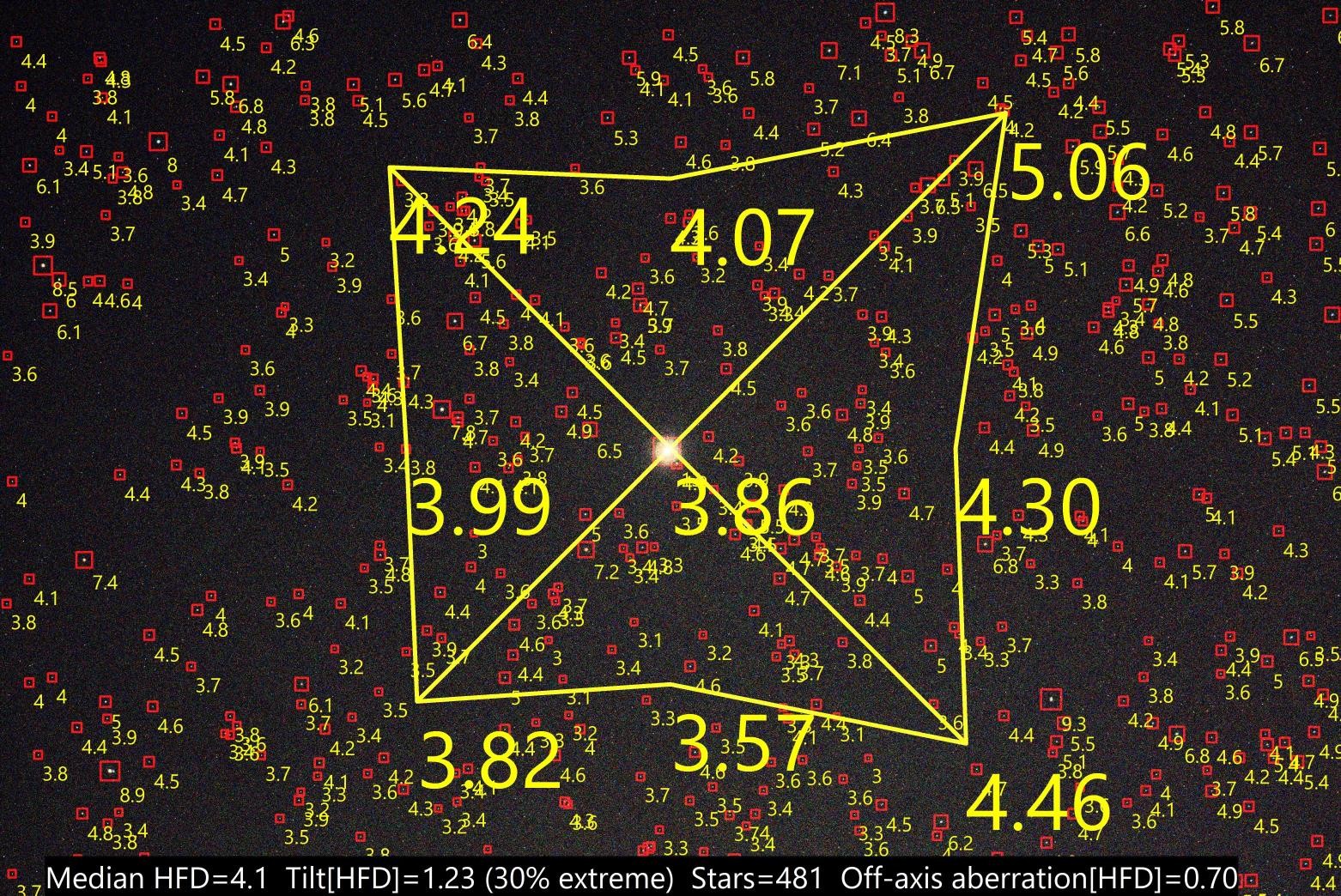
Task: Click the large 4.30 right-side value
Action: (1028, 508)
